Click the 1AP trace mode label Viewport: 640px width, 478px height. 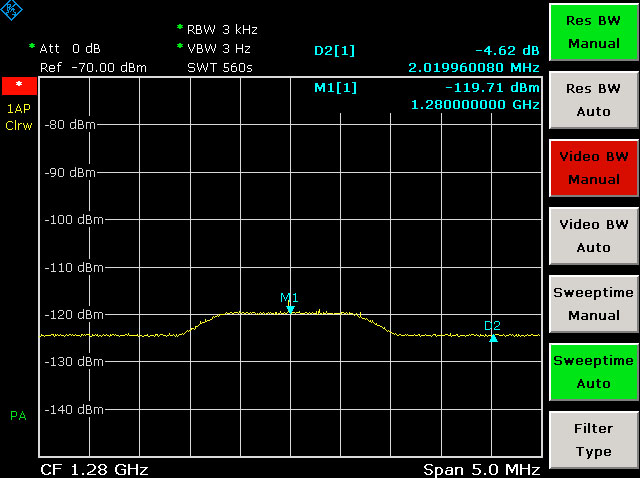(x=19, y=109)
